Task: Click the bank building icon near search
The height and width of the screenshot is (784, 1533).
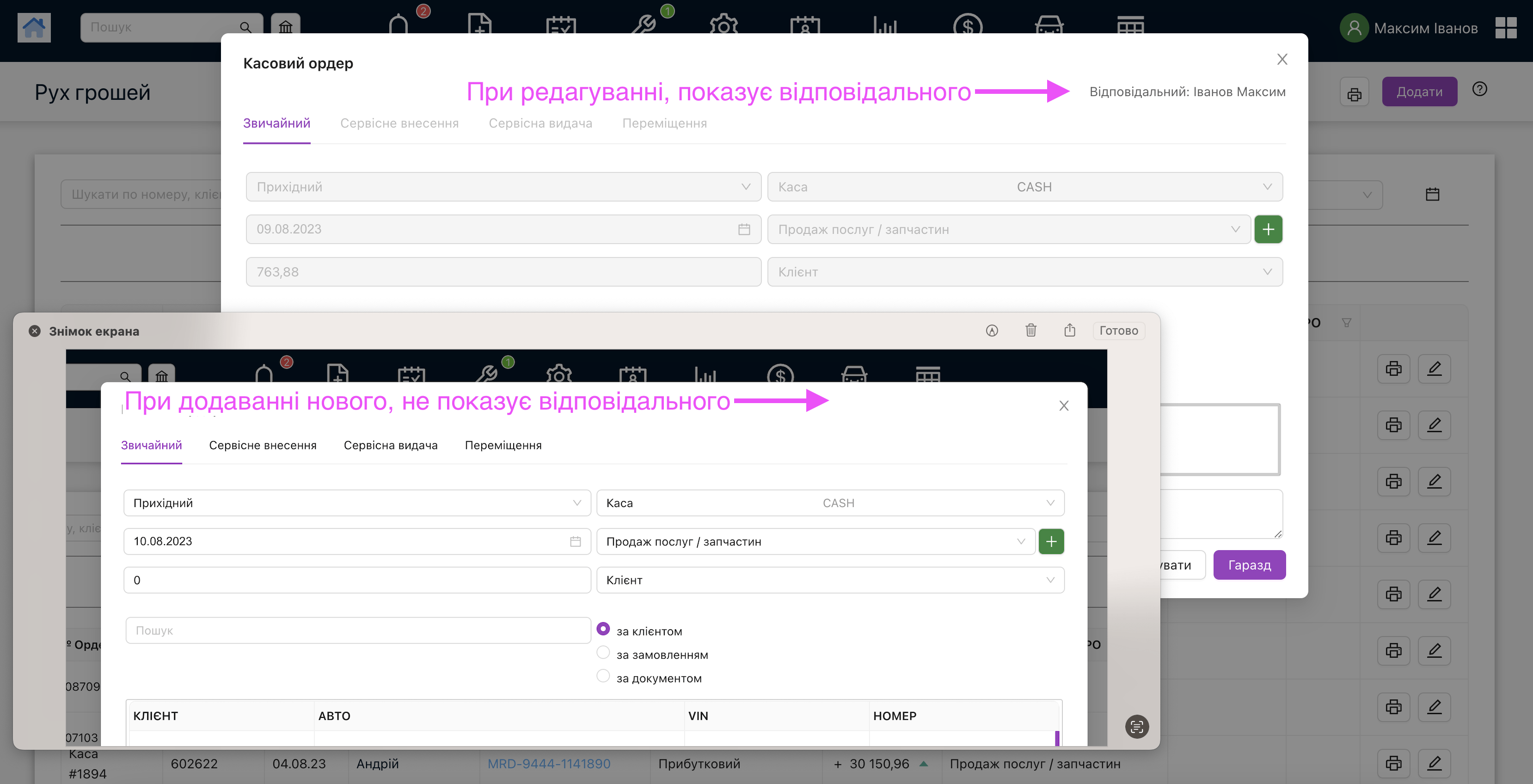Action: [x=286, y=27]
